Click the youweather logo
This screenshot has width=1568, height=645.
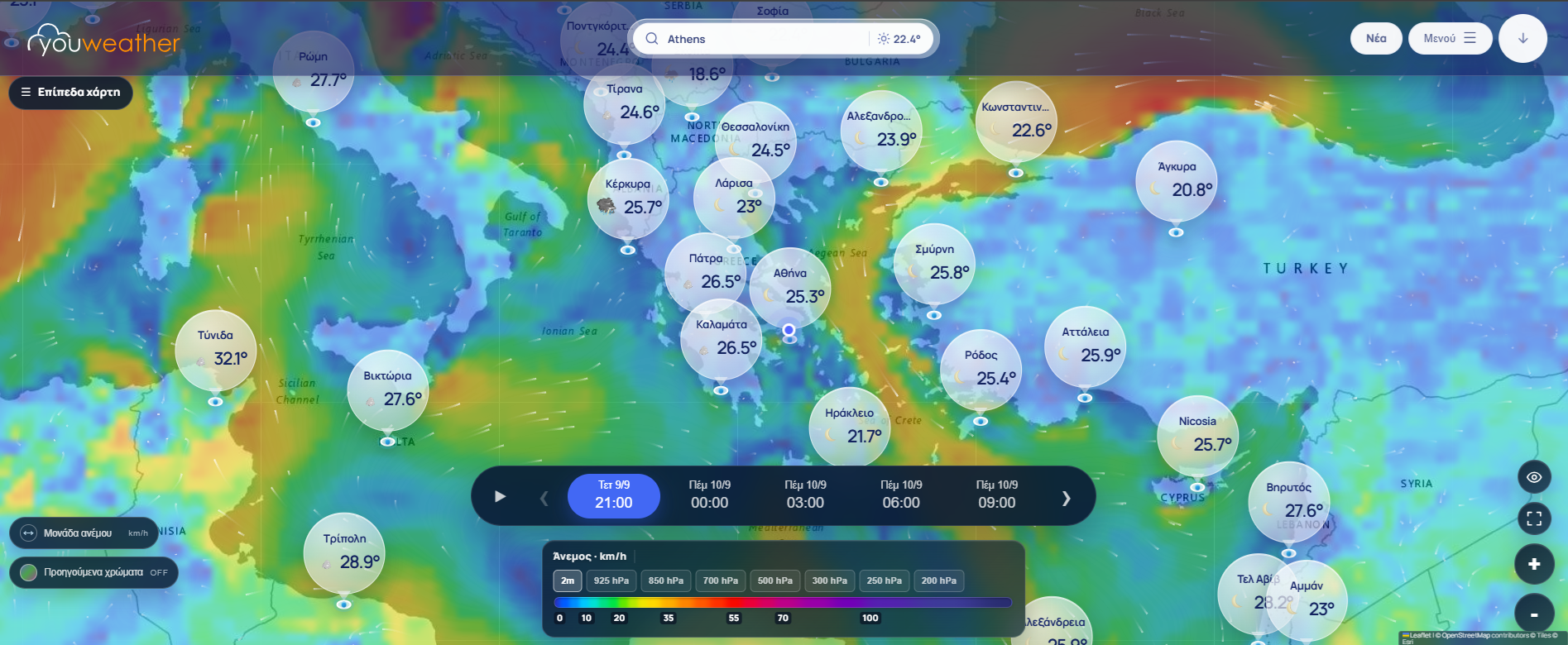click(103, 40)
